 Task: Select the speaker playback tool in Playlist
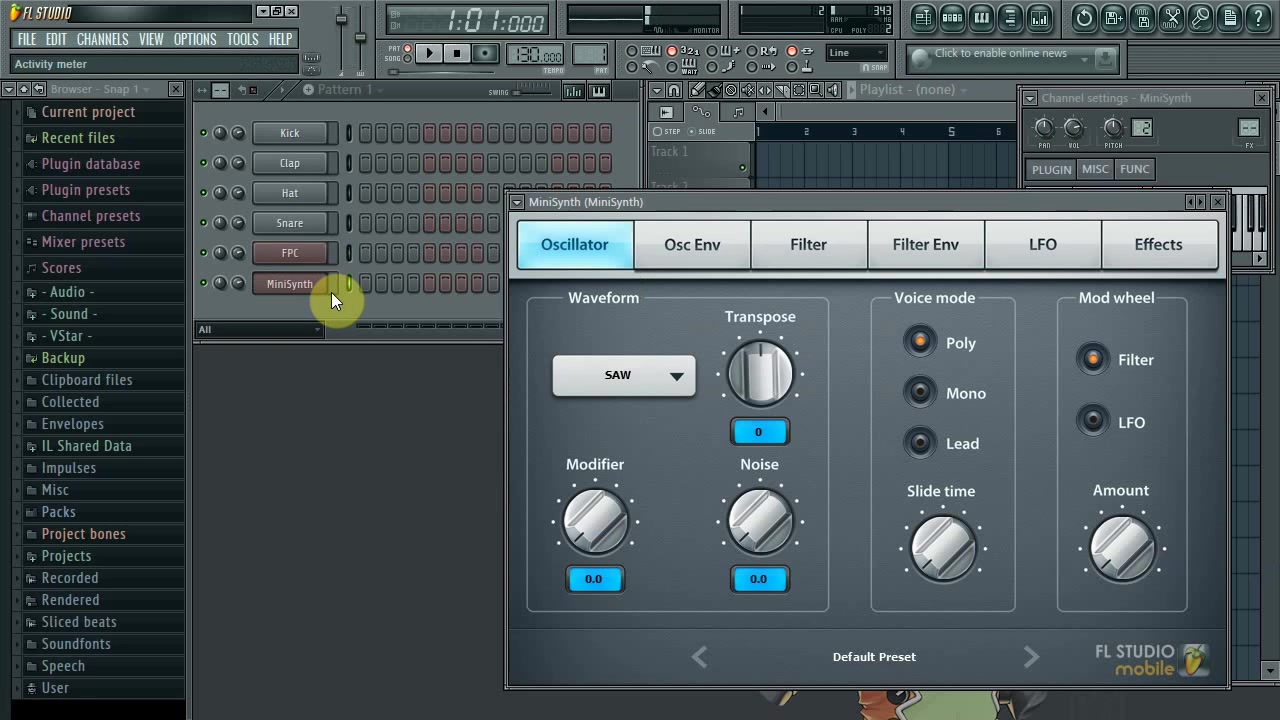[x=833, y=91]
